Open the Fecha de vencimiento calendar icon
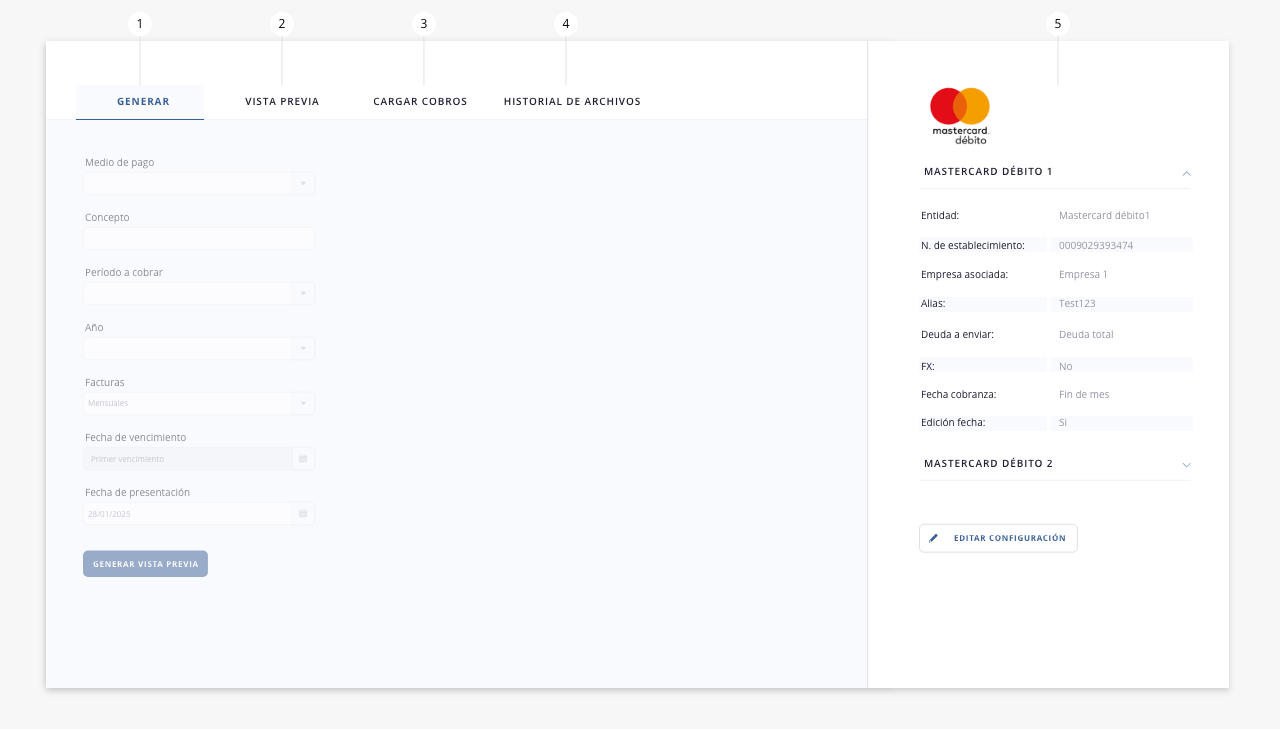1280x729 pixels. (303, 458)
